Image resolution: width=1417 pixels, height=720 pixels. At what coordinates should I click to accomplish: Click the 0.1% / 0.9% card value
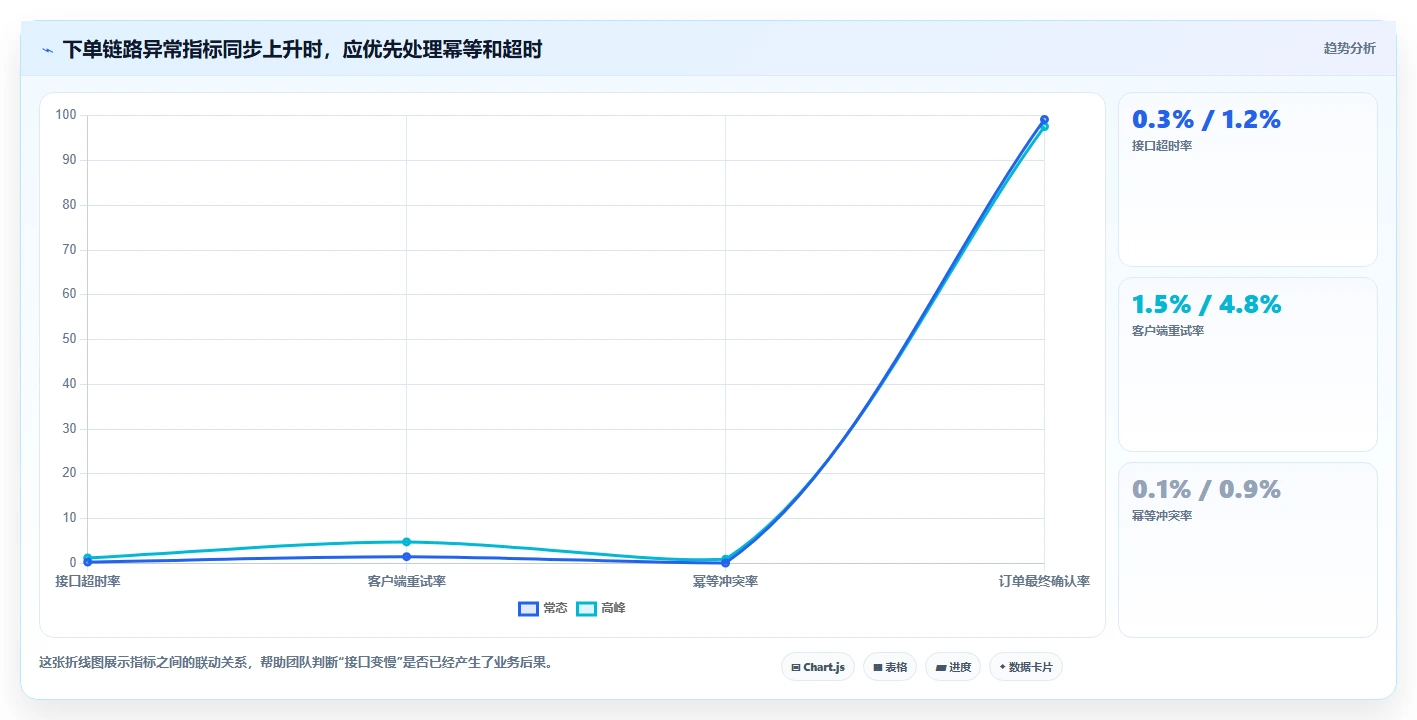[1206, 489]
